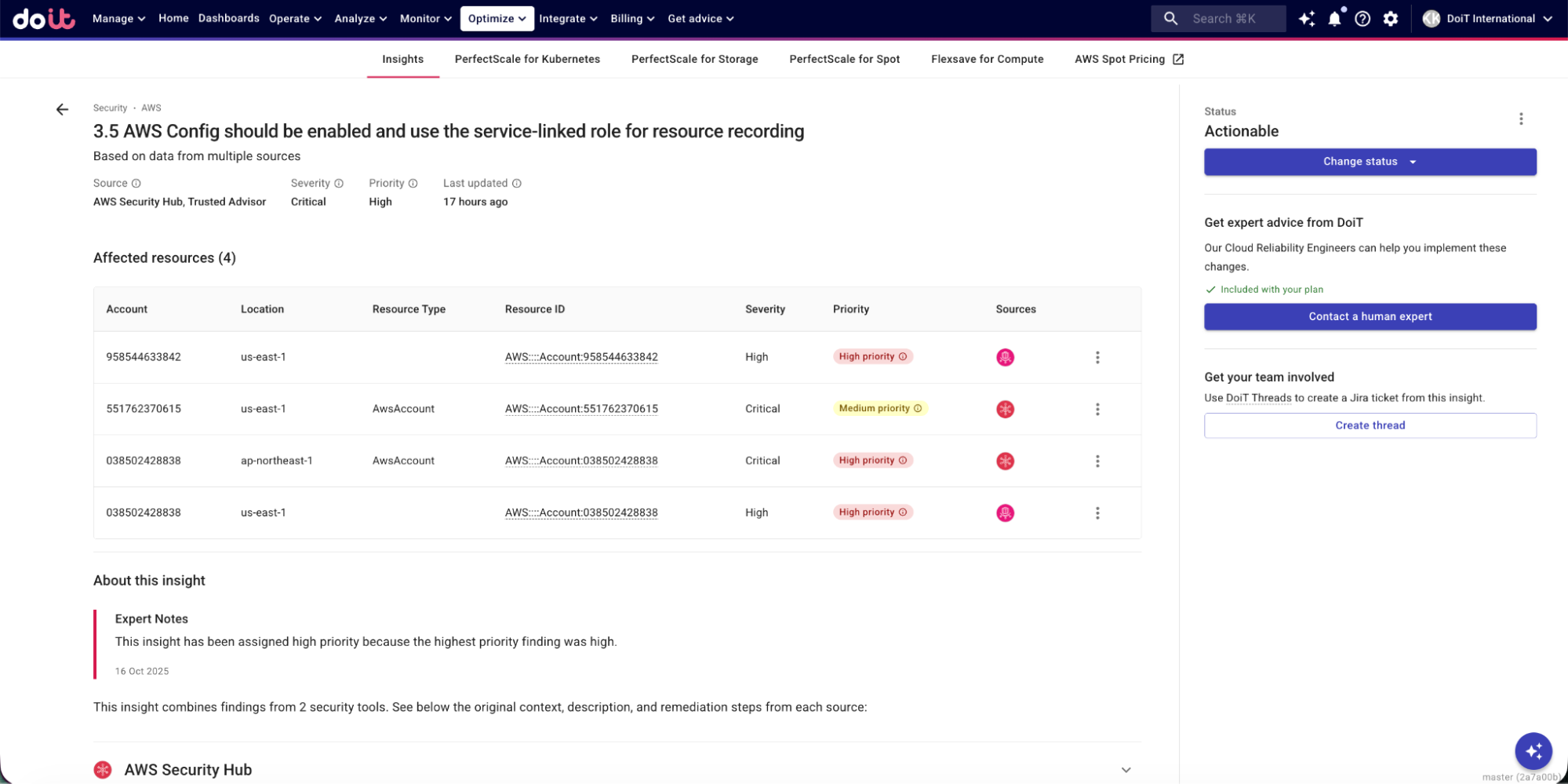Open DoiT International account dropdown

1487,19
